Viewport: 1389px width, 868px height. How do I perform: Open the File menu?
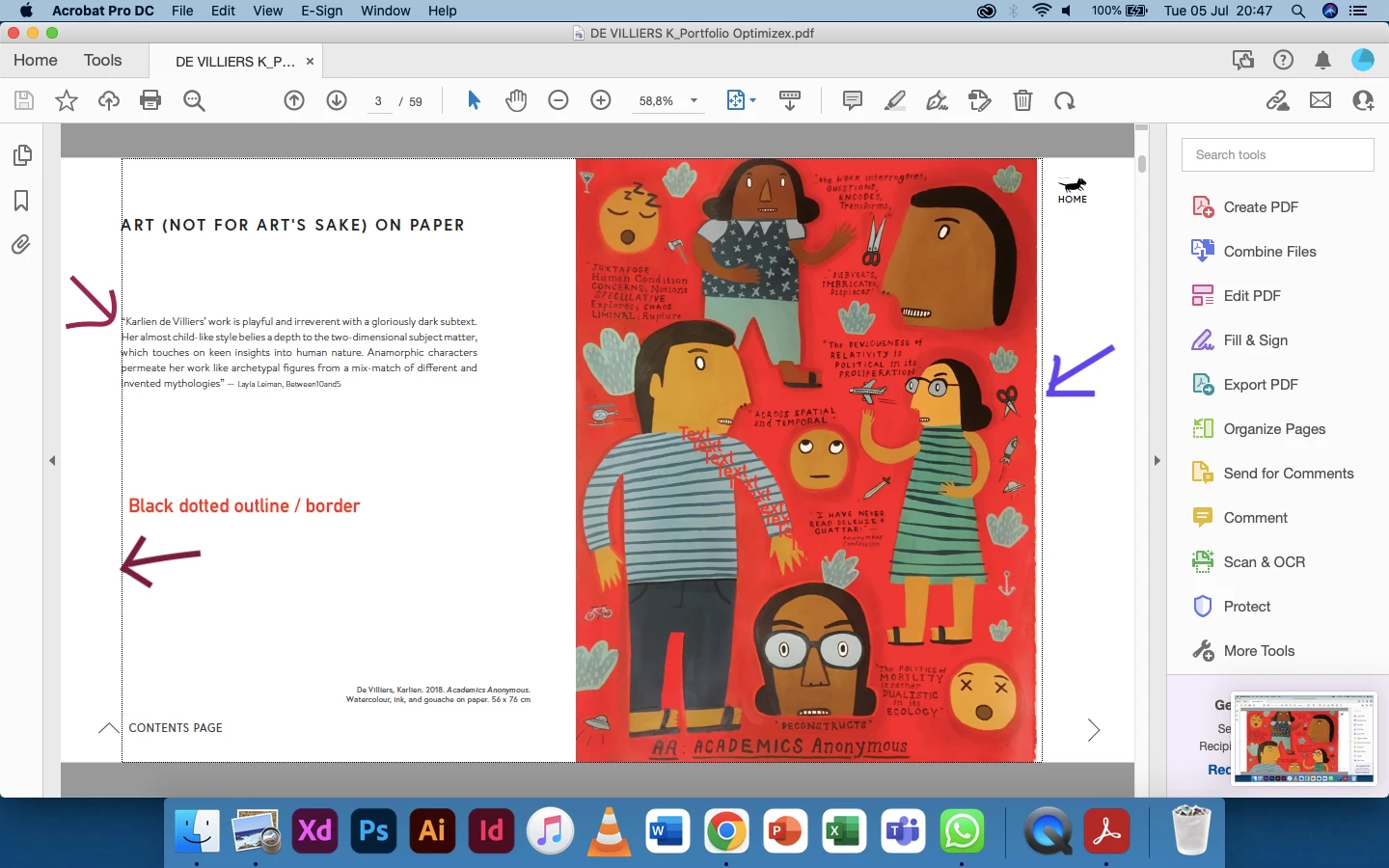[182, 11]
